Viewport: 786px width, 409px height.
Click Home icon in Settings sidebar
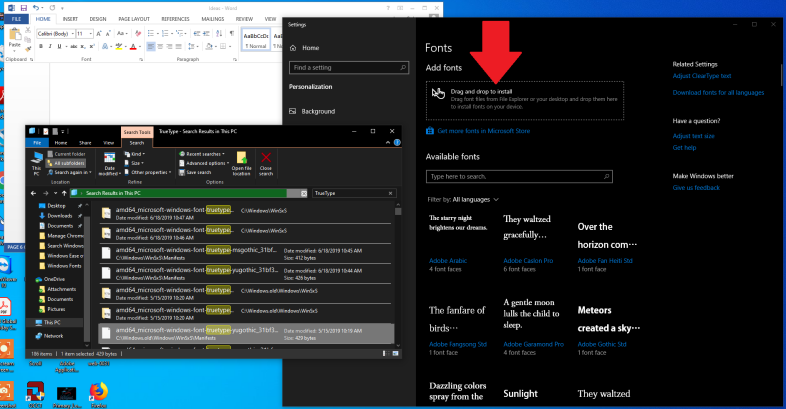tap(293, 48)
